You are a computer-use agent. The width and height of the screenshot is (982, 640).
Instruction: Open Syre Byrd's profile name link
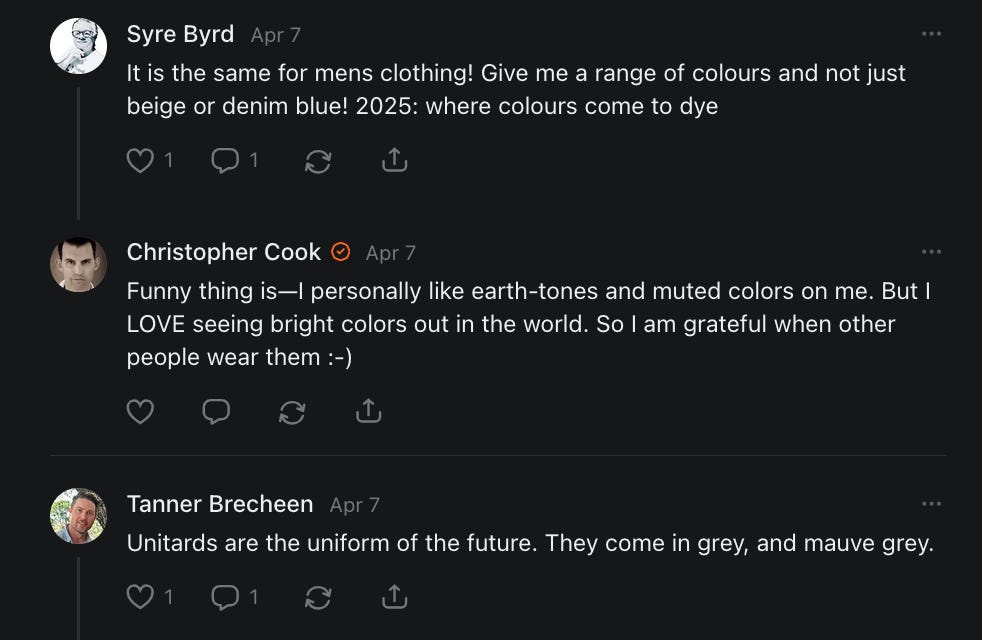pos(180,34)
